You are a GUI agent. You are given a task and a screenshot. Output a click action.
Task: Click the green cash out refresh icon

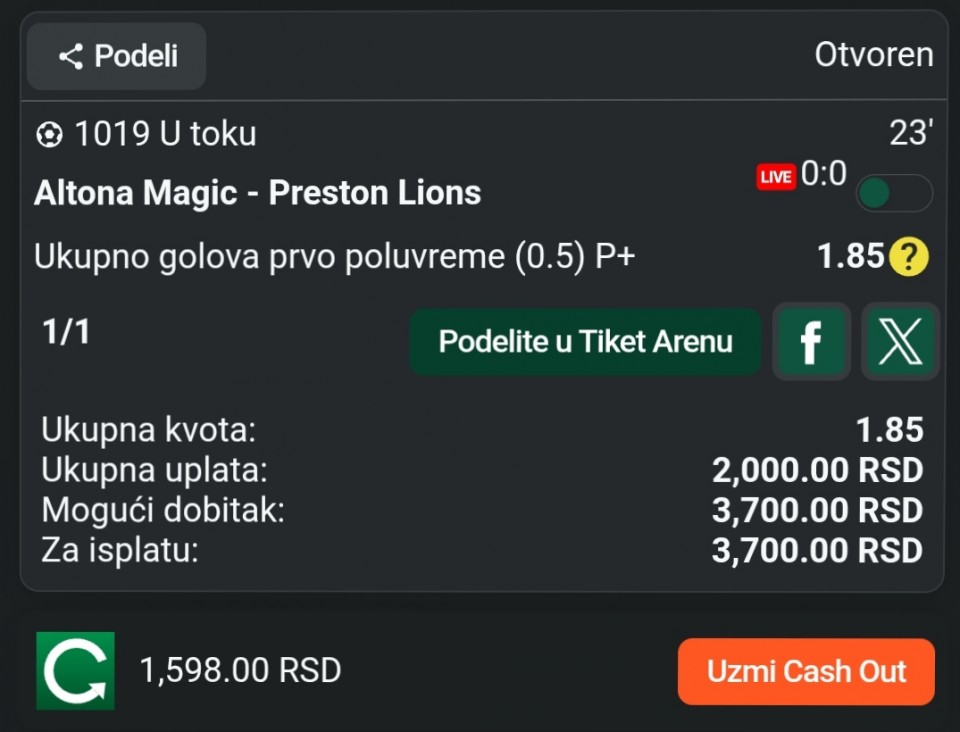[75, 671]
